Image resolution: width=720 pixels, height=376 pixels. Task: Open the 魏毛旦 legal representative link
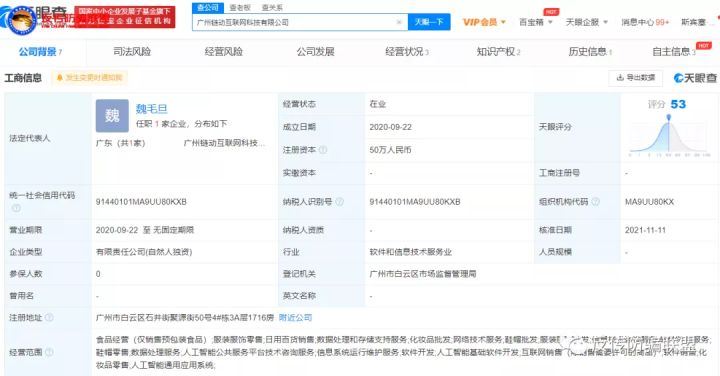click(152, 109)
